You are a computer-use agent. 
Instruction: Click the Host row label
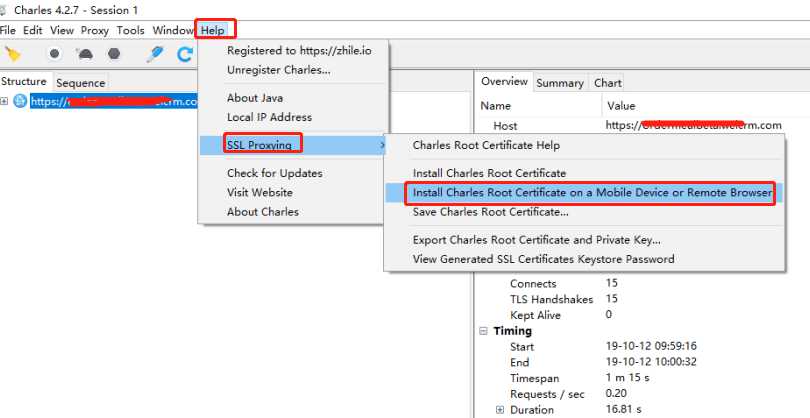point(505,126)
